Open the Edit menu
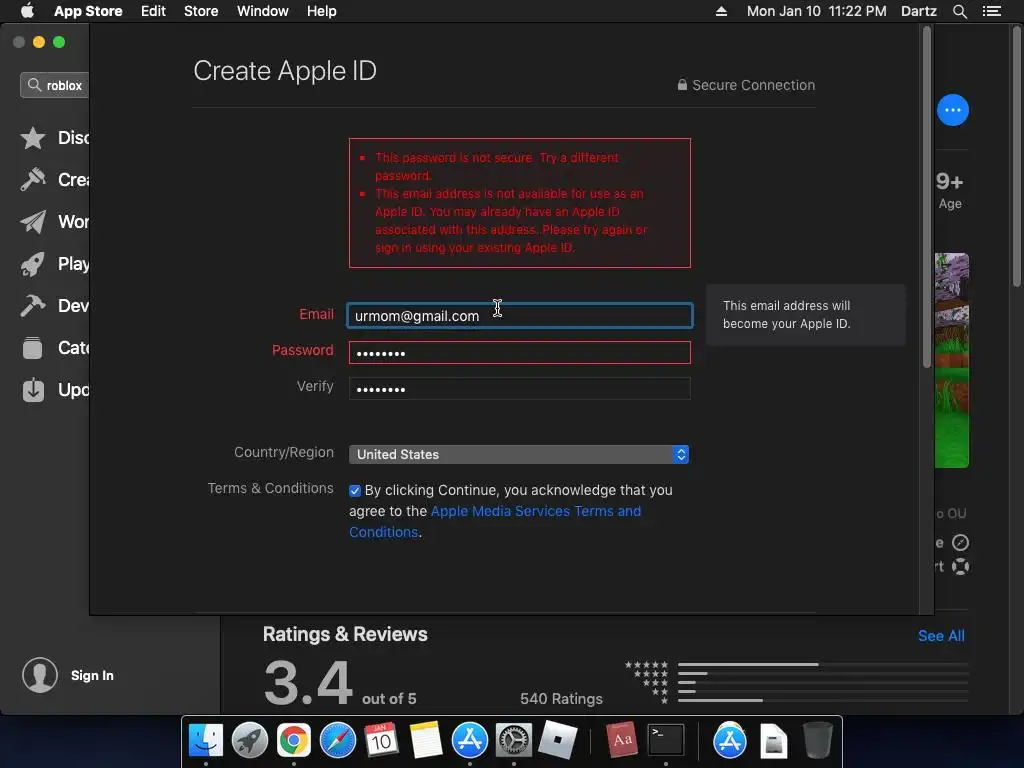This screenshot has width=1024, height=768. 153,11
